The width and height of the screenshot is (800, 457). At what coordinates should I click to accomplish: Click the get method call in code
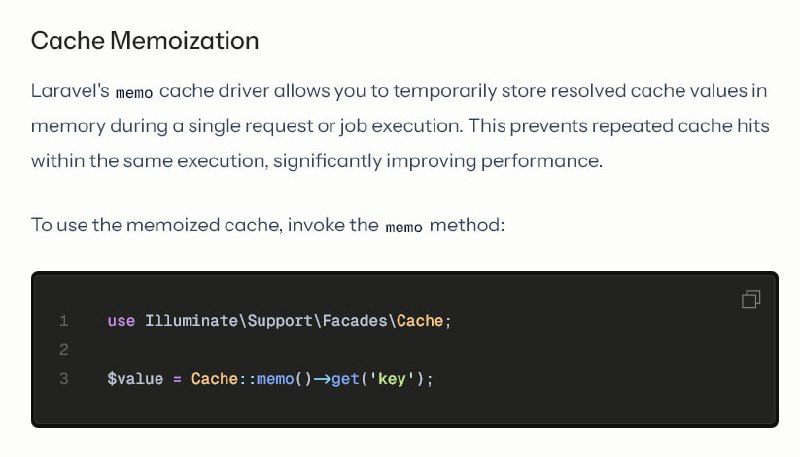point(345,379)
